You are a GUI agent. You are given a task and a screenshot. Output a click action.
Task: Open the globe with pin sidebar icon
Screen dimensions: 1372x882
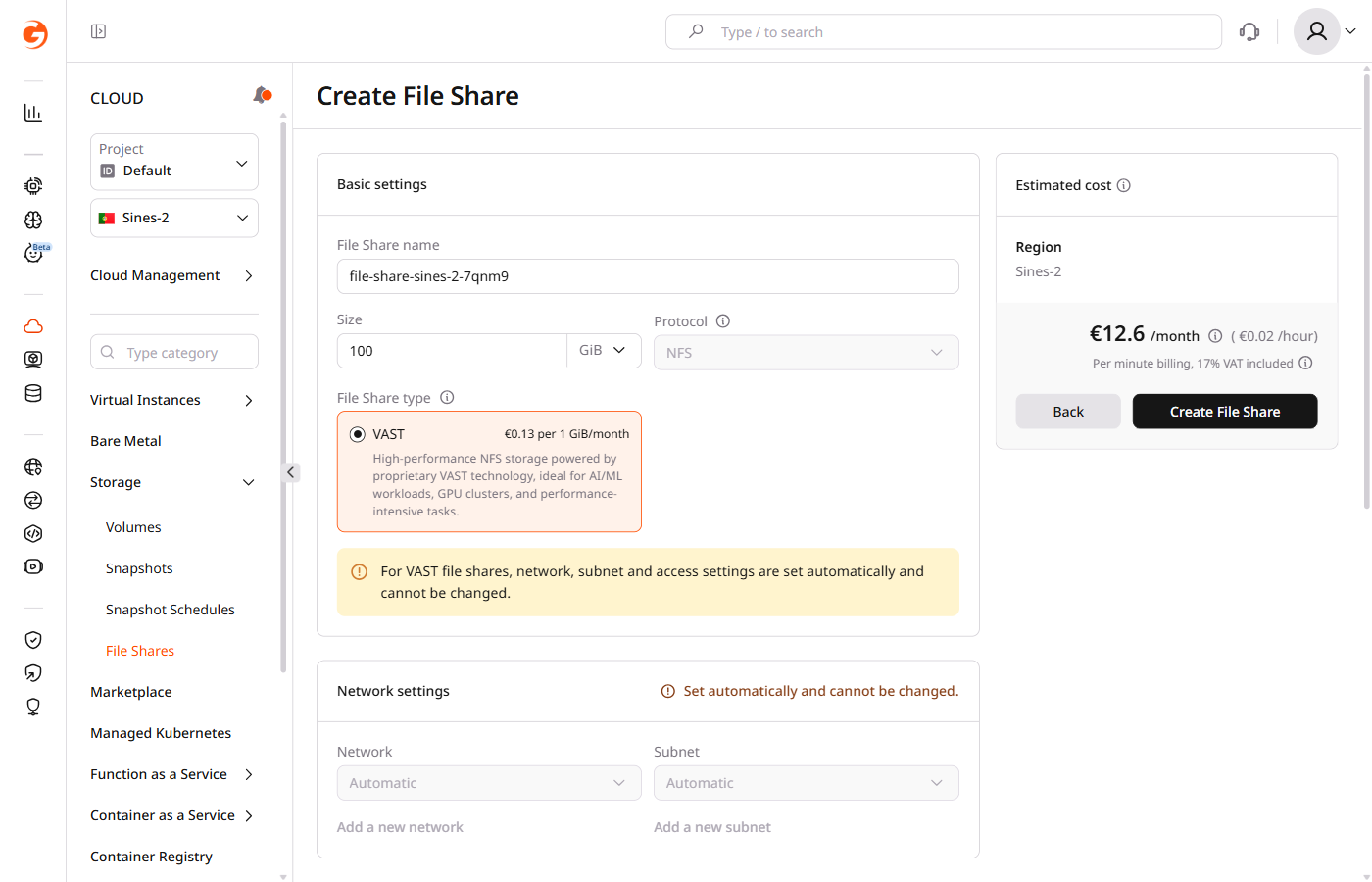(x=33, y=466)
